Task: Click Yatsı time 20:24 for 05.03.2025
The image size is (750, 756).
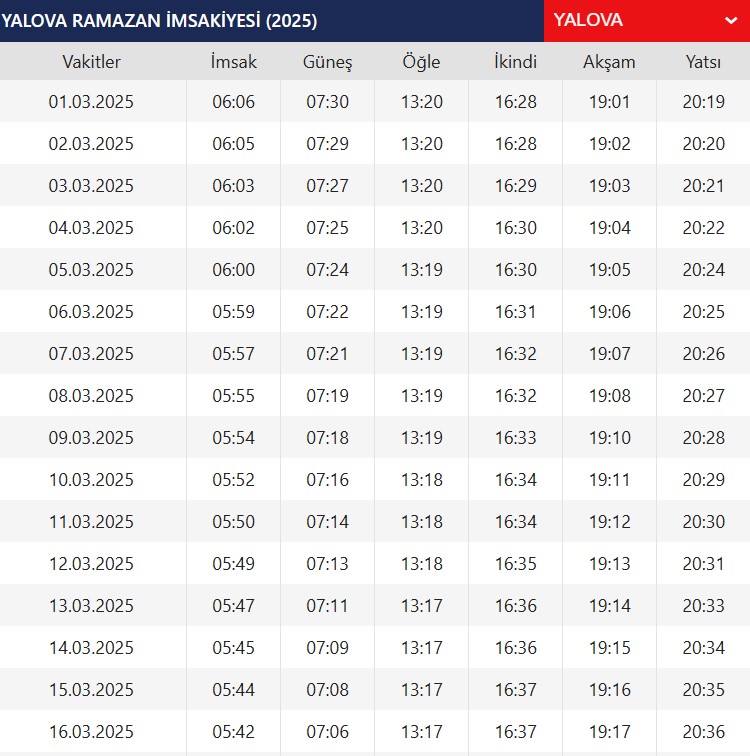Action: click(703, 270)
